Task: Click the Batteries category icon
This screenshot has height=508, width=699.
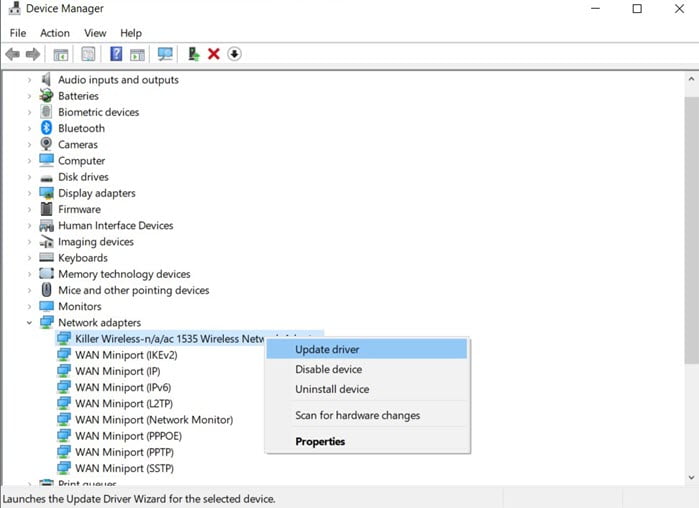Action: (x=46, y=95)
